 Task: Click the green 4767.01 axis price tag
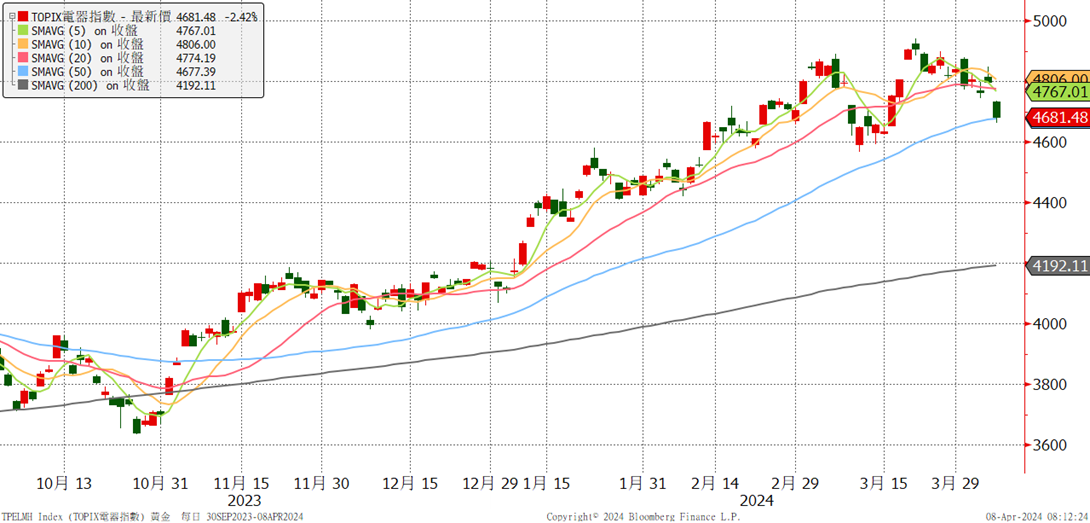click(x=1058, y=92)
